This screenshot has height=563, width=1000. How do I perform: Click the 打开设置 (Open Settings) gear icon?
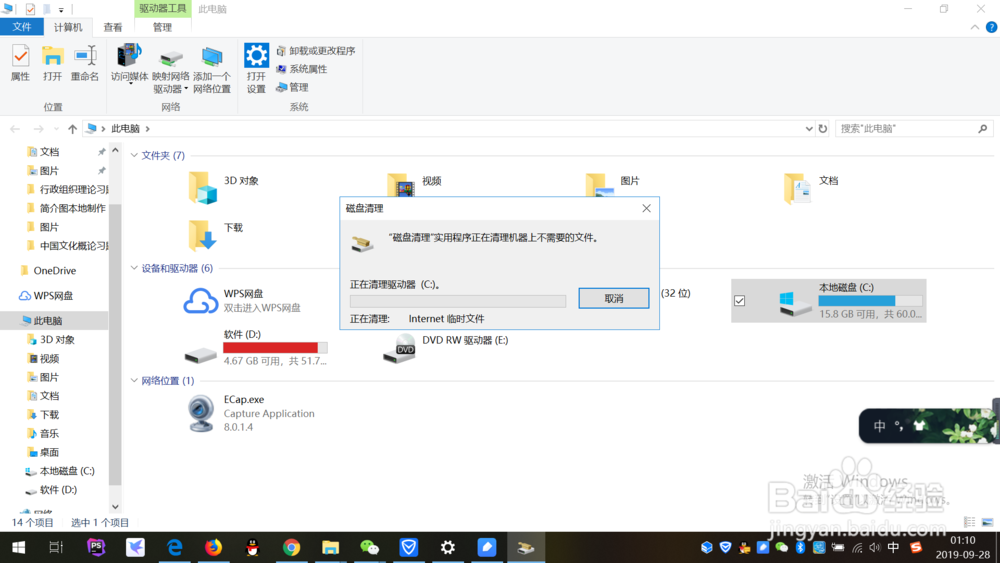coord(256,68)
